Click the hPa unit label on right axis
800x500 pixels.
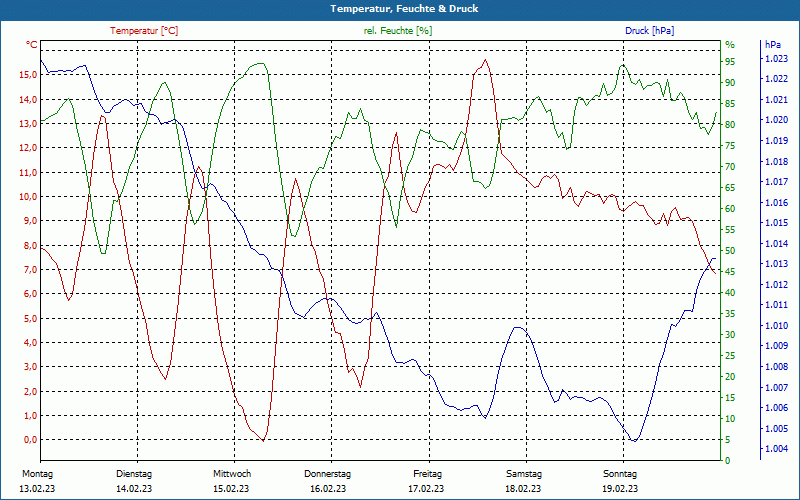point(773,45)
